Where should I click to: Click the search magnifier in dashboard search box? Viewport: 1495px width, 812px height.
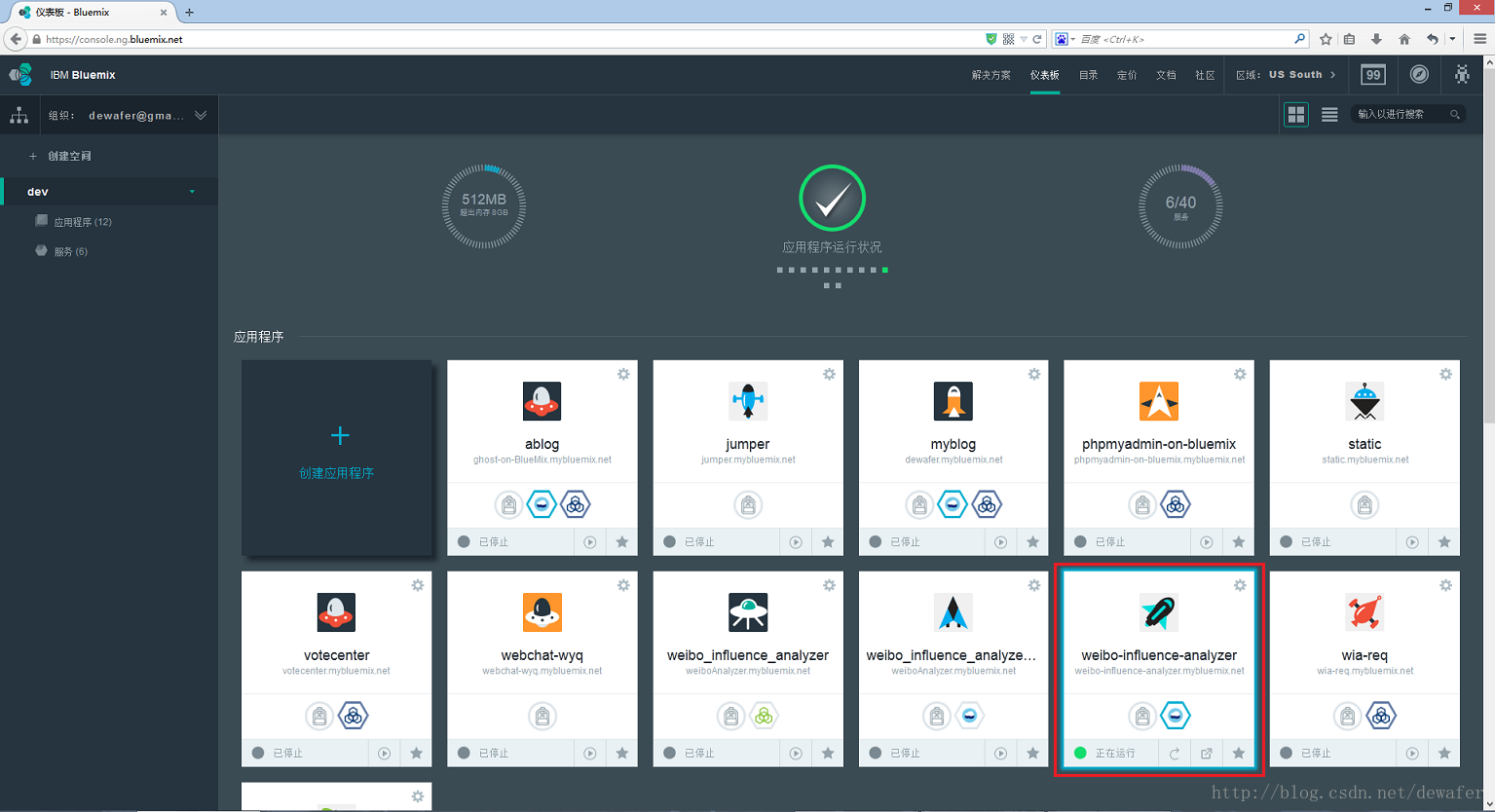[x=1455, y=115]
